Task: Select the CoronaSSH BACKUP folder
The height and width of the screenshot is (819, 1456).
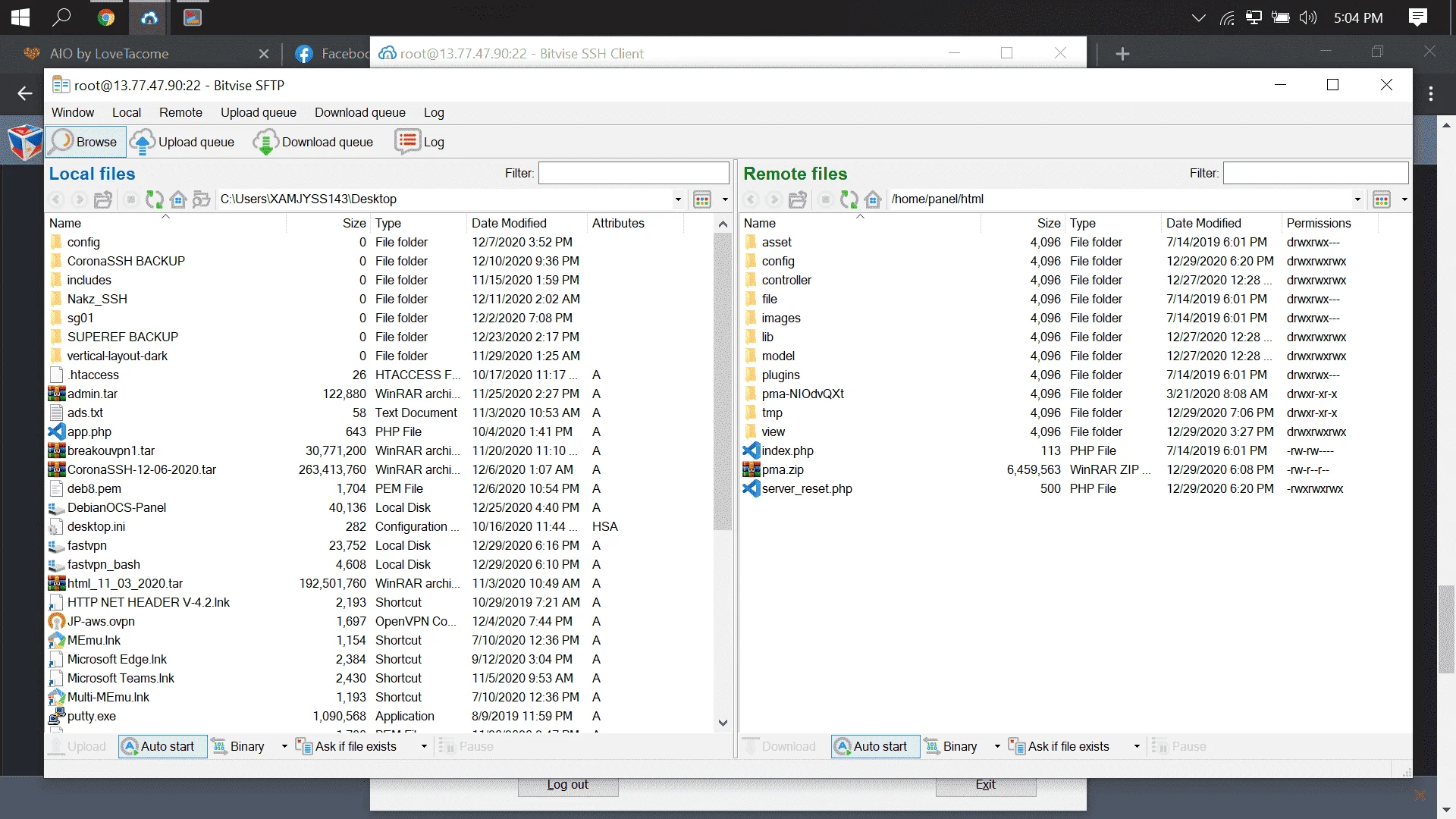Action: [x=126, y=261]
